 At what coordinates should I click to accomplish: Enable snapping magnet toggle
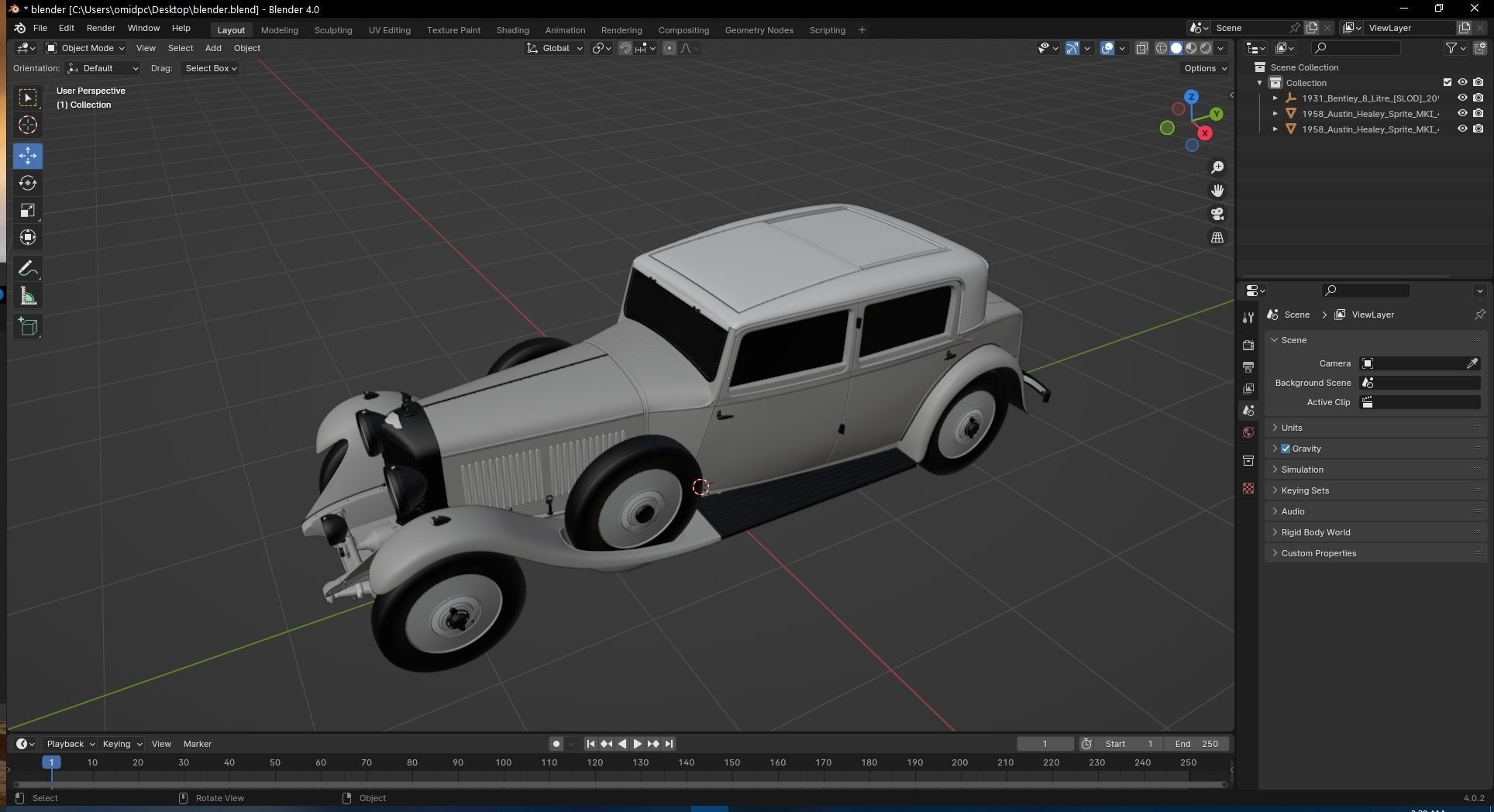(x=625, y=48)
